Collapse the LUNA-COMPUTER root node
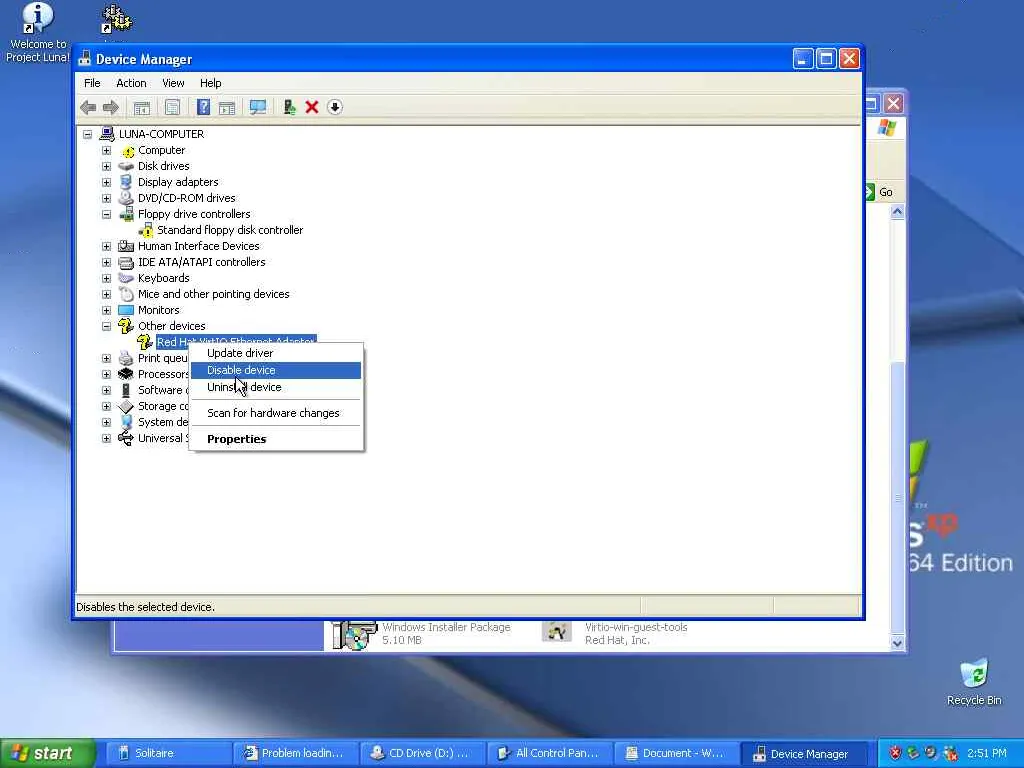The width and height of the screenshot is (1024, 768). point(88,134)
